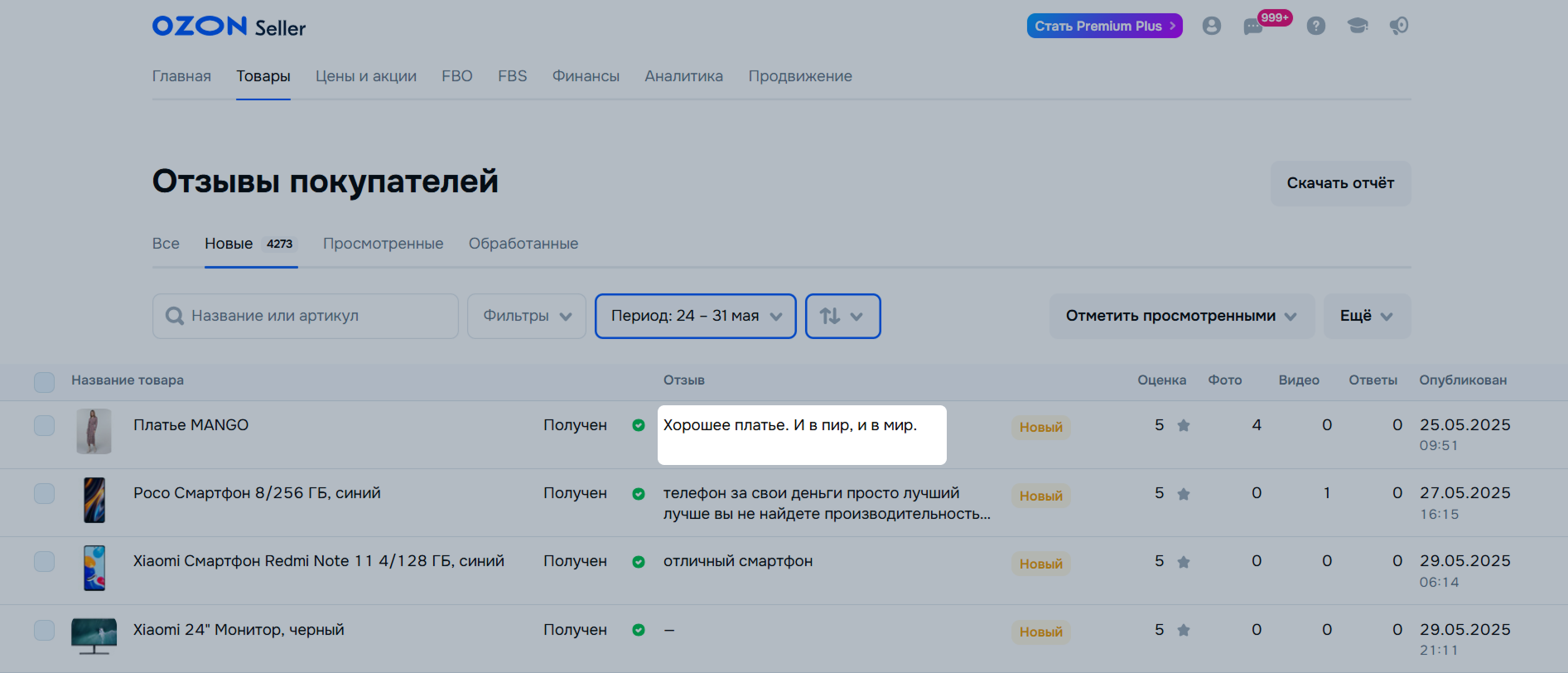1568x673 pixels.
Task: Click Новый badge in Redmi Note 11 row
Action: coord(1041,564)
